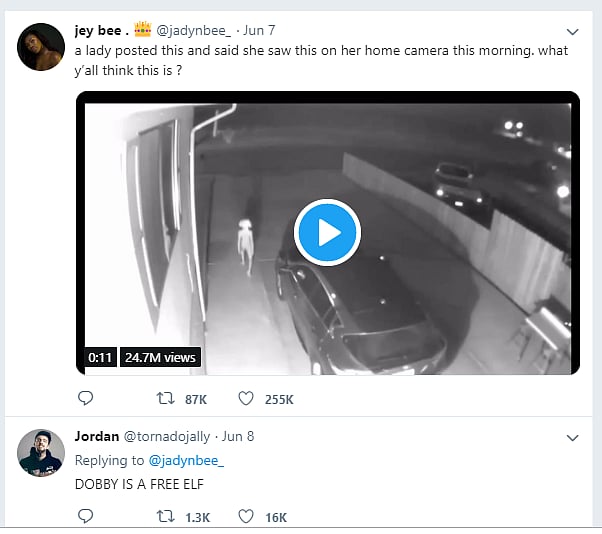Expand options menu on jey bee's tweet

pyautogui.click(x=572, y=32)
